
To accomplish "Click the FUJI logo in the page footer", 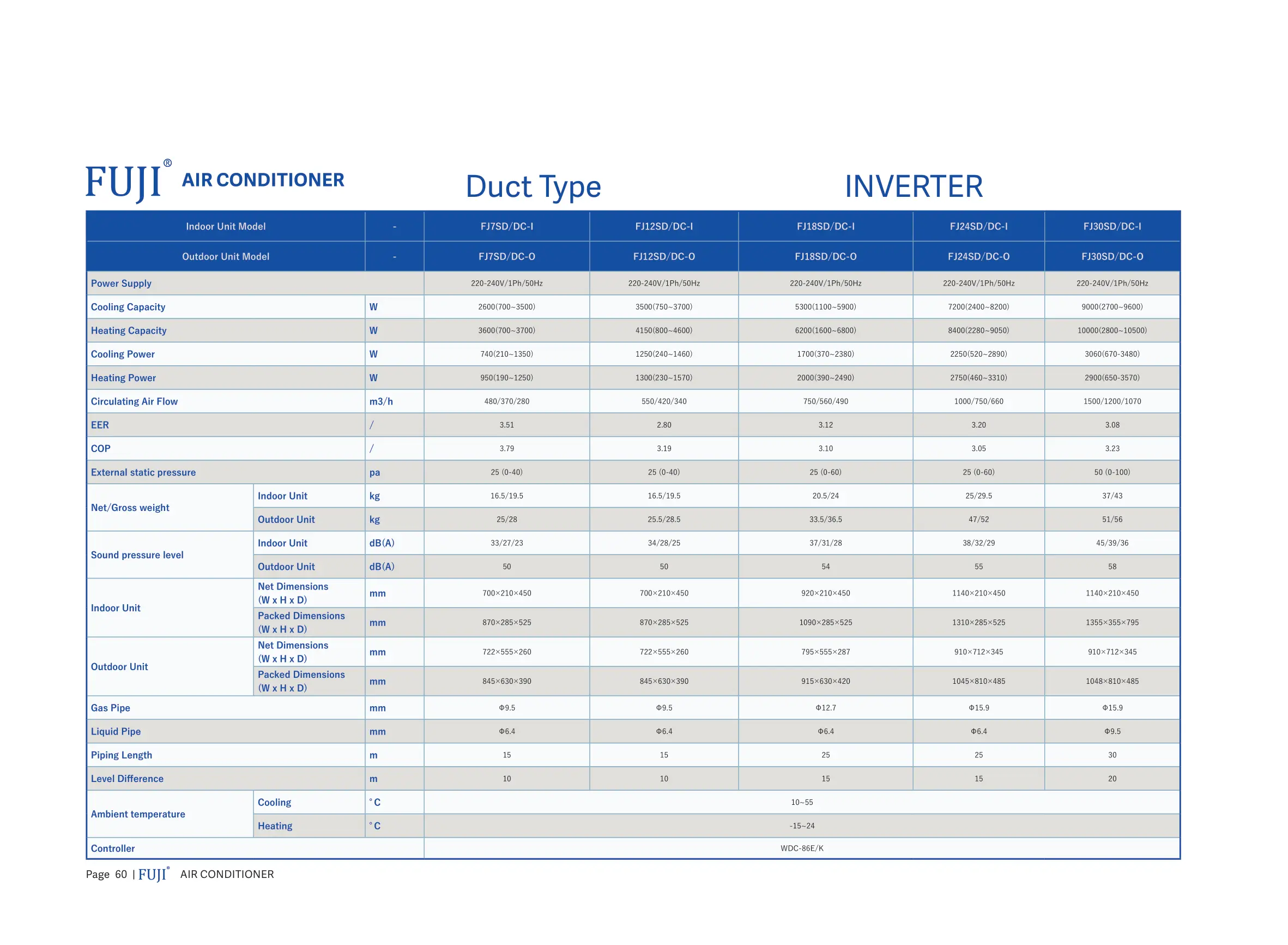I will click(152, 874).
